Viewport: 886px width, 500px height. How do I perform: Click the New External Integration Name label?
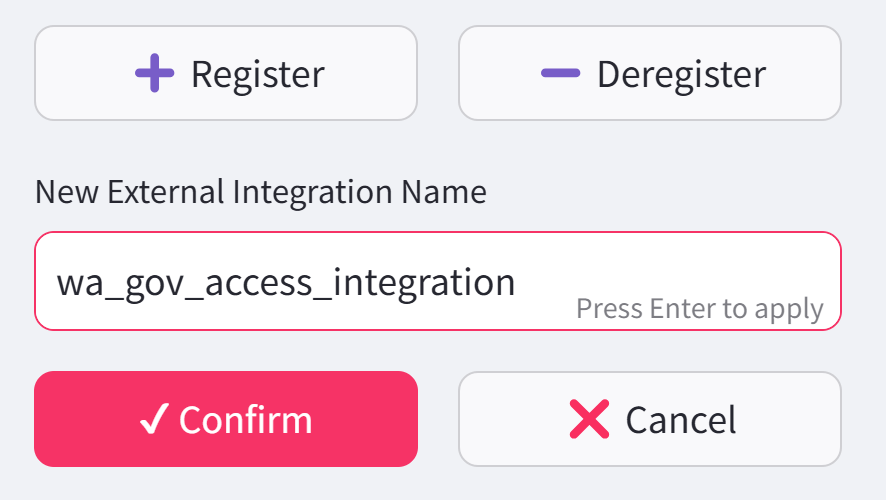tap(260, 192)
